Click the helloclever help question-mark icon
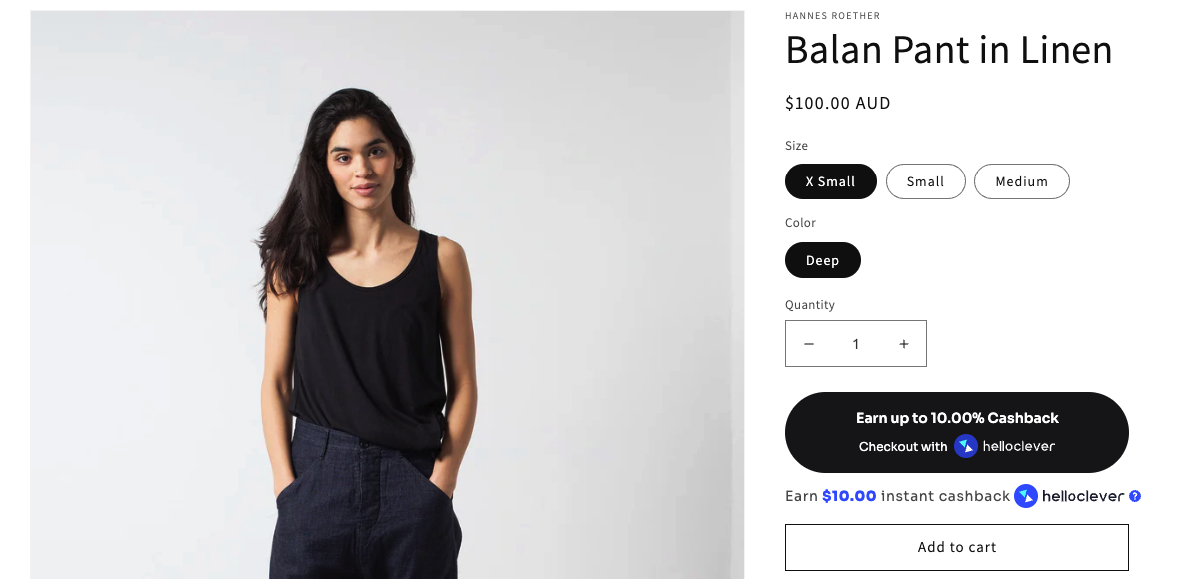This screenshot has height=579, width=1184. [1135, 496]
